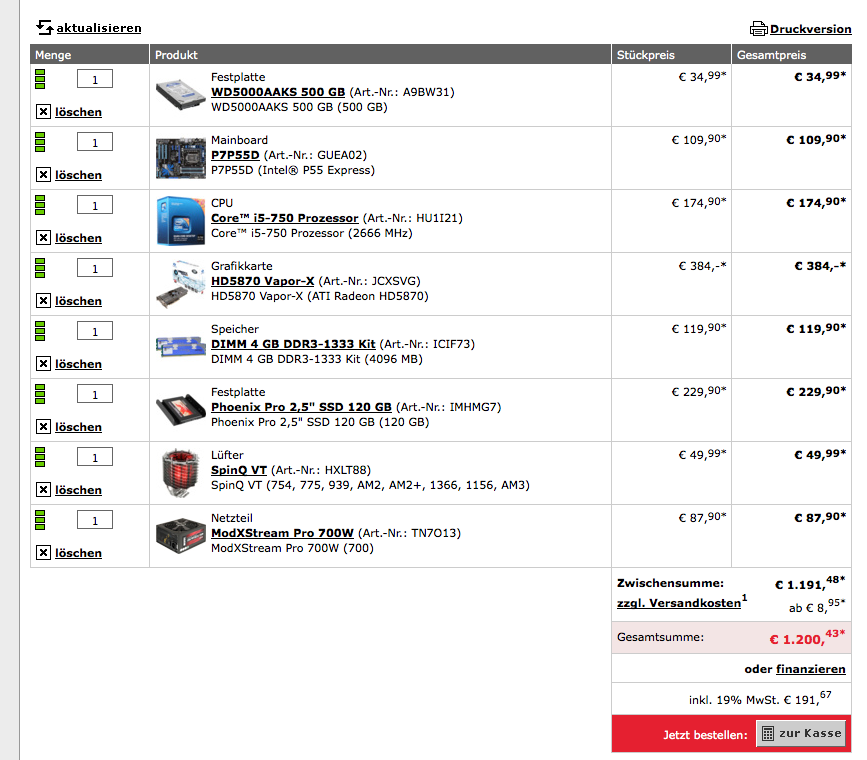Click green availability indicator for WD5000AAKS

(40, 79)
